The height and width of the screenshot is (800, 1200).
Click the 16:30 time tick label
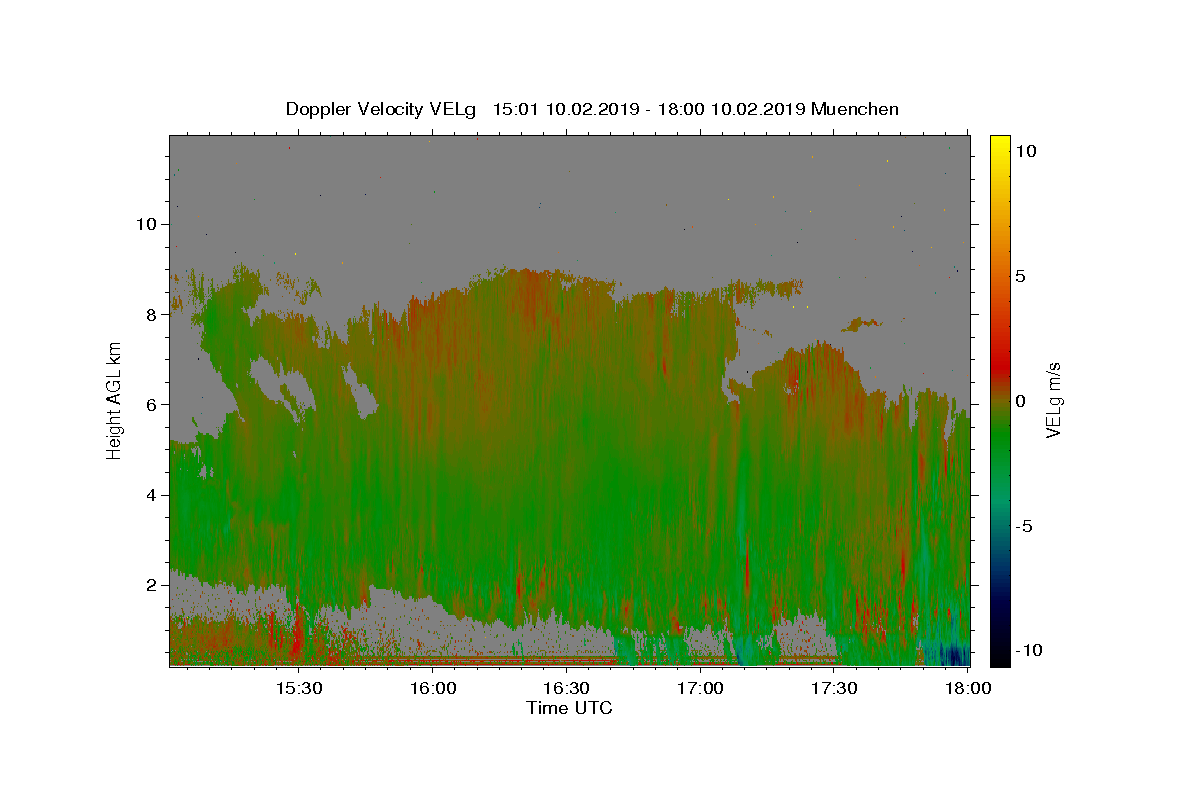pos(567,688)
